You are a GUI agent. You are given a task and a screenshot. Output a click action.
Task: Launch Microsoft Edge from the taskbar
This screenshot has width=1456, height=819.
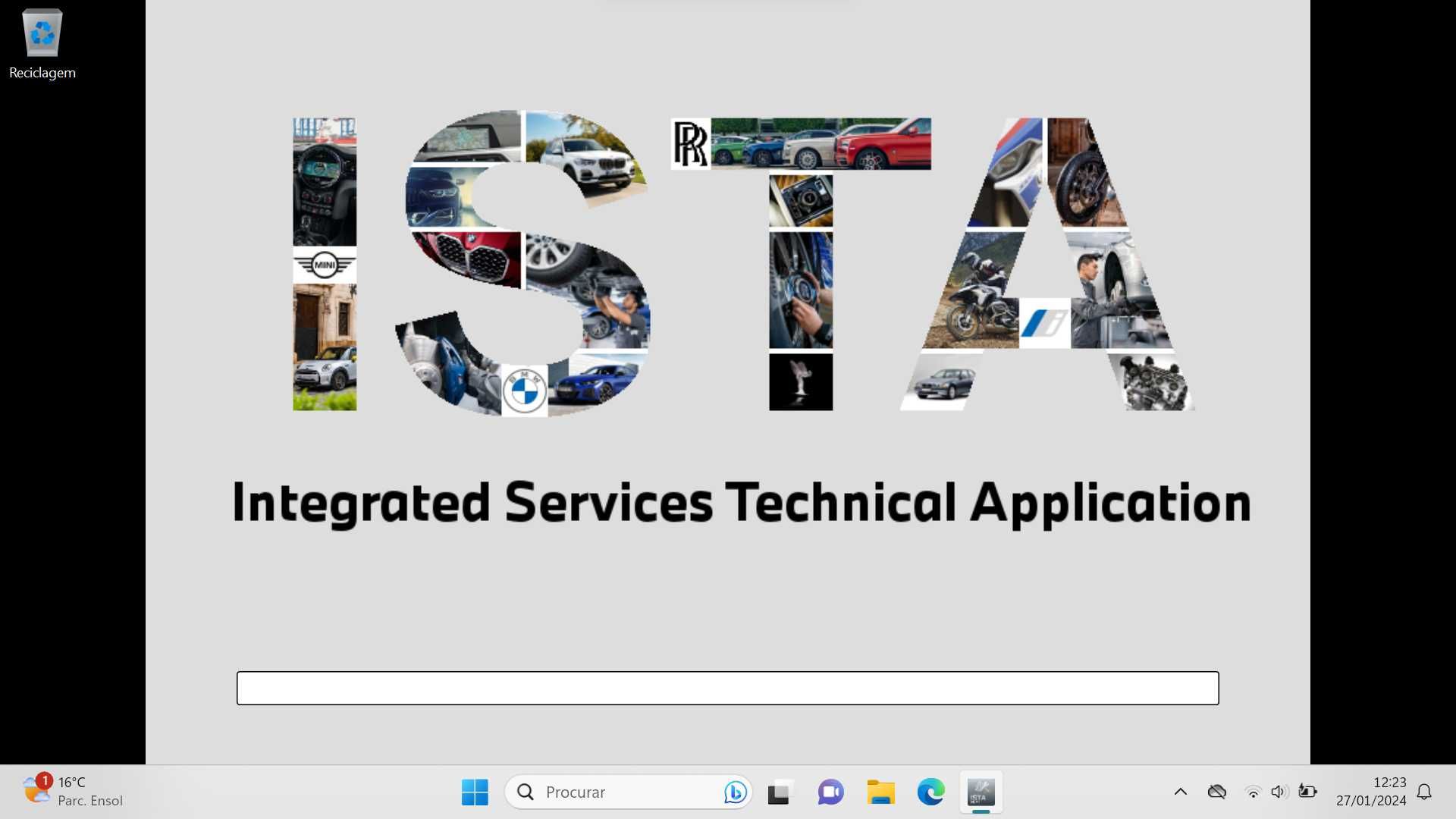931,792
